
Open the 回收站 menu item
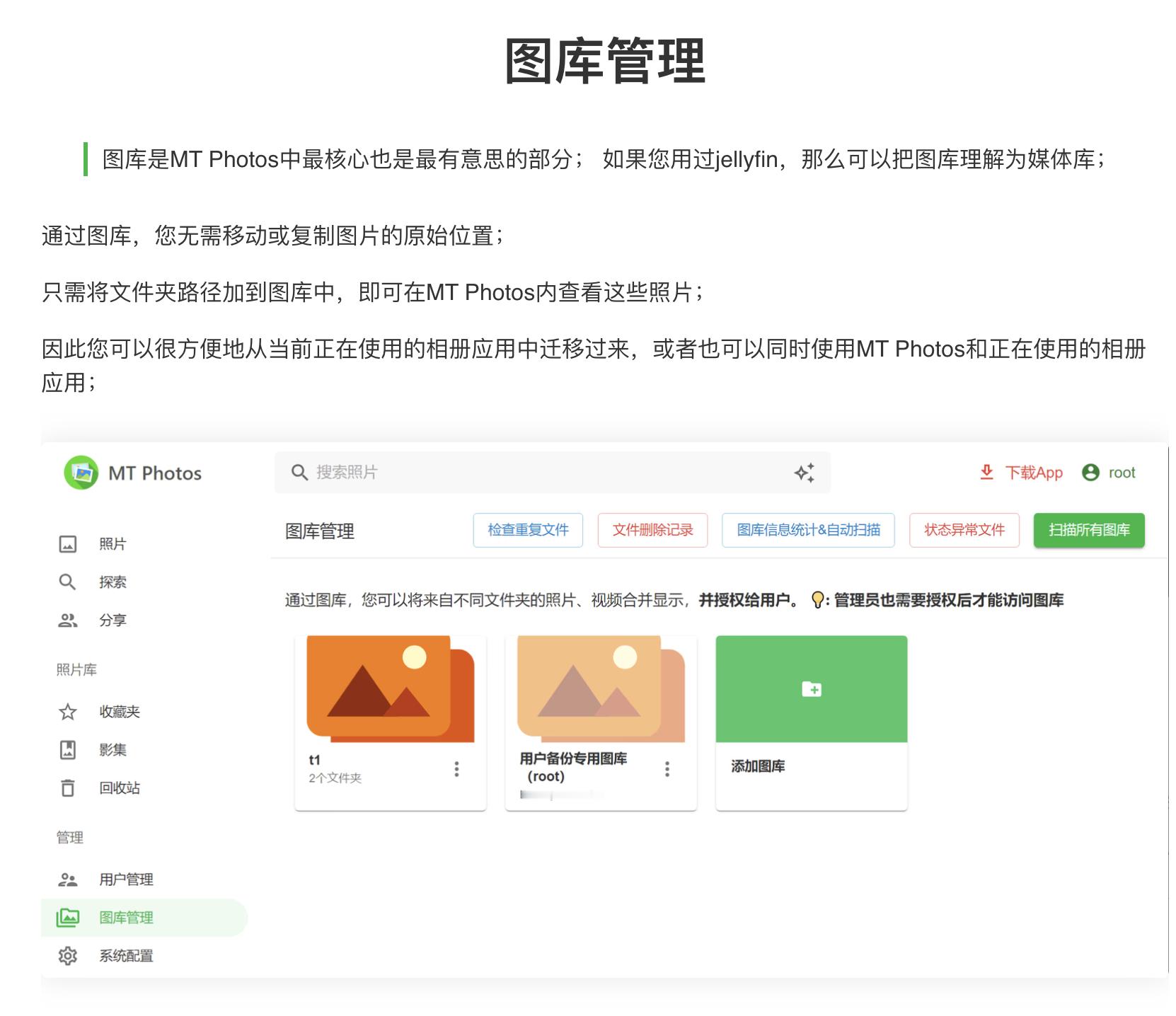(144, 788)
